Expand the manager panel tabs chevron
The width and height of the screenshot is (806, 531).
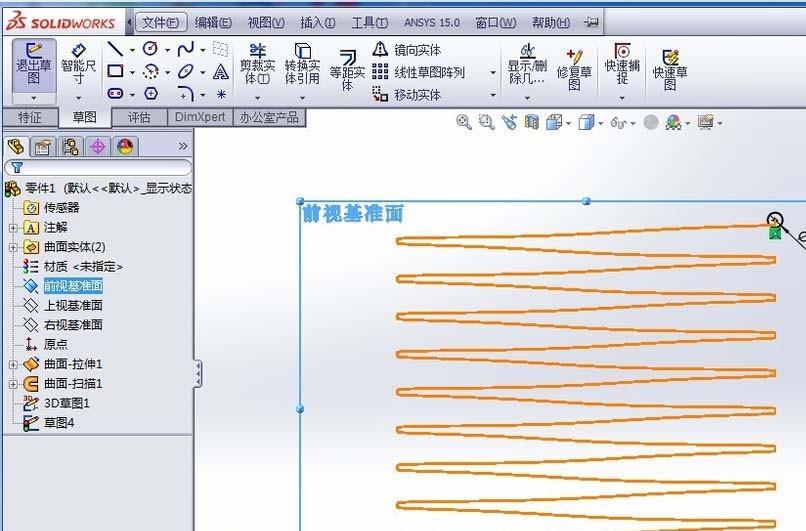coord(182,147)
